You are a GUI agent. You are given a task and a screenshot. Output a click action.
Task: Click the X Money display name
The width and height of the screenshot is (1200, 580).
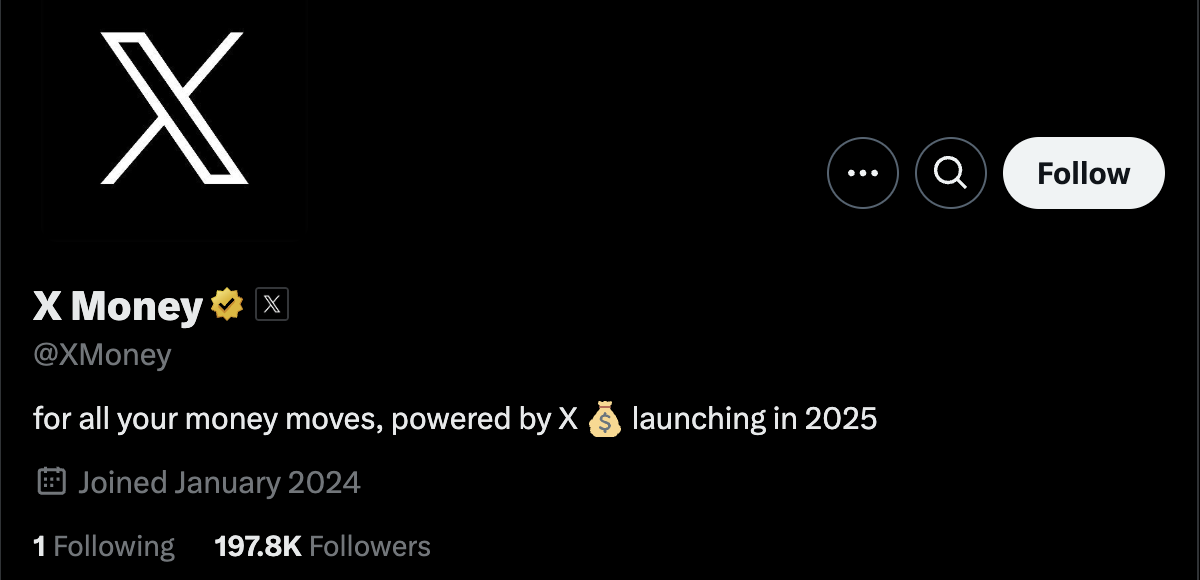click(x=118, y=306)
